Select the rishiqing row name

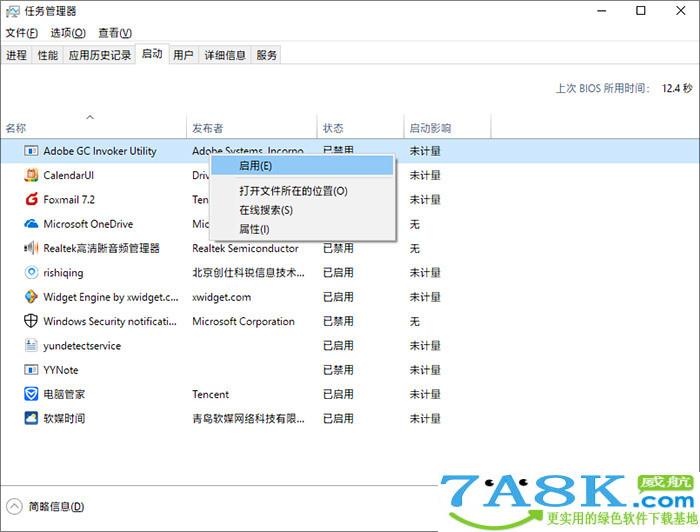click(x=63, y=273)
